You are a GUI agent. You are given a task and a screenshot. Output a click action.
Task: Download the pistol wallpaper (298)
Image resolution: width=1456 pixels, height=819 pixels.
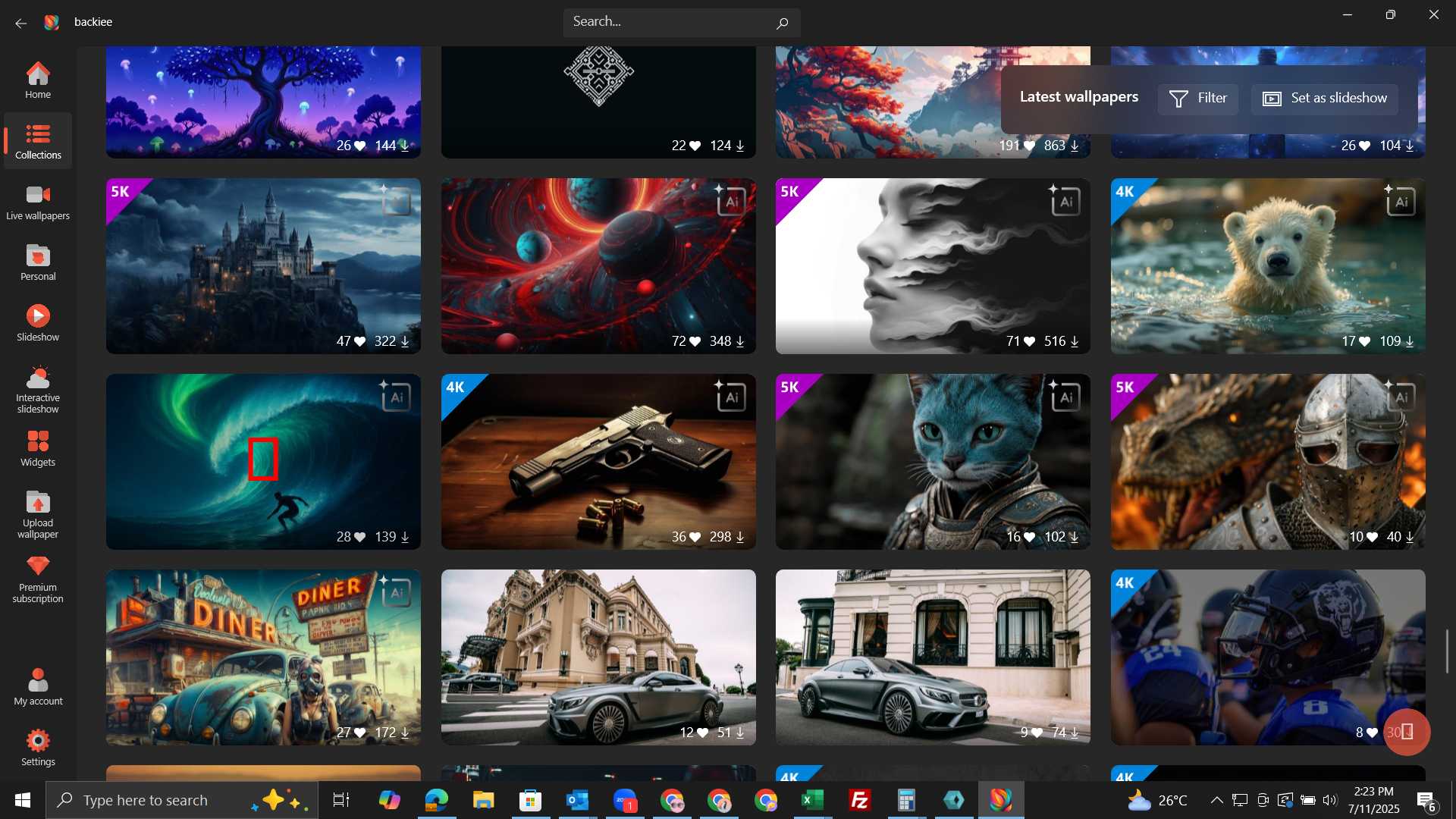[740, 538]
